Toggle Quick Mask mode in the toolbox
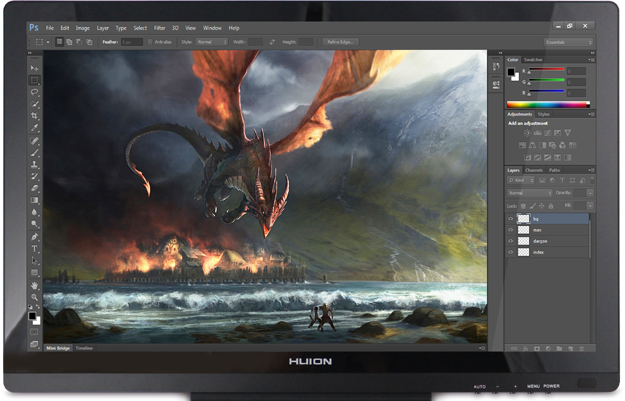This screenshot has height=401, width=625. tap(34, 332)
